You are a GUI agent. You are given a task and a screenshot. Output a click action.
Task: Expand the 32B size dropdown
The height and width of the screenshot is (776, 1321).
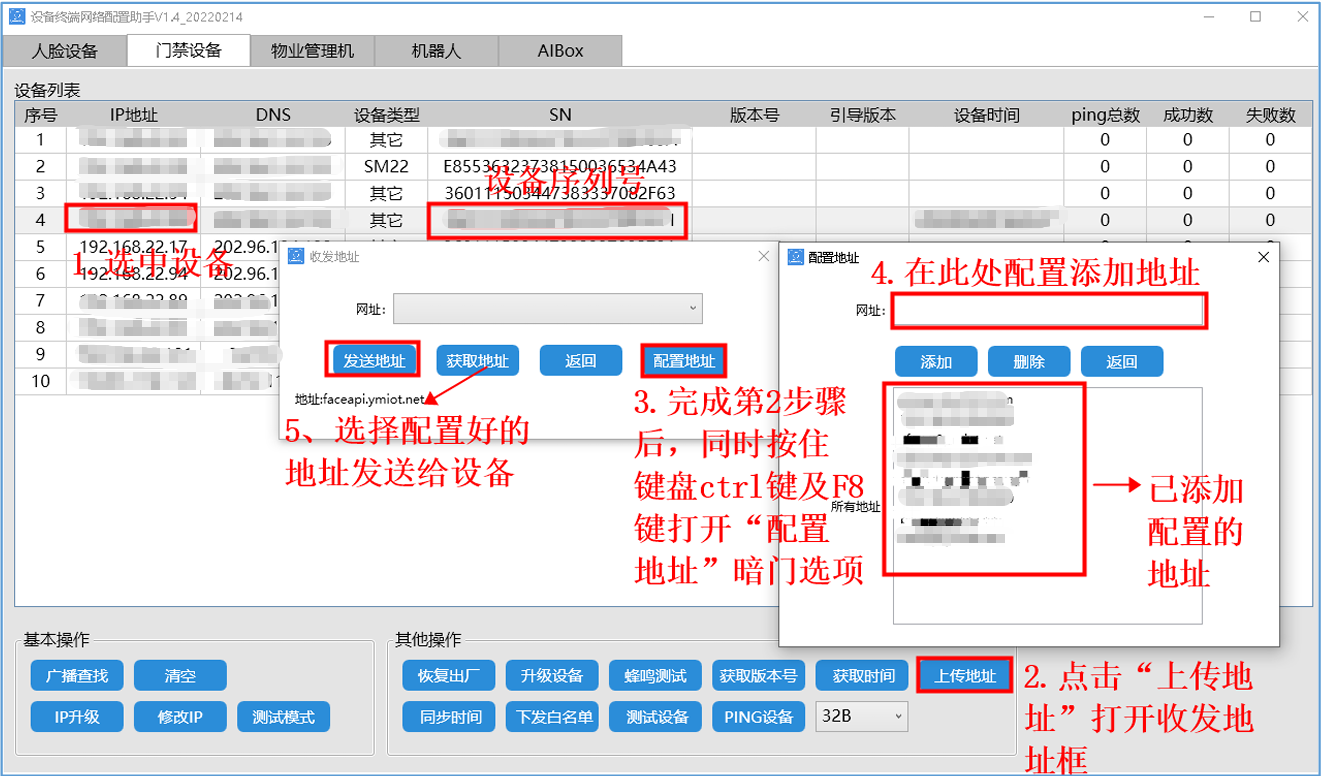click(x=862, y=716)
